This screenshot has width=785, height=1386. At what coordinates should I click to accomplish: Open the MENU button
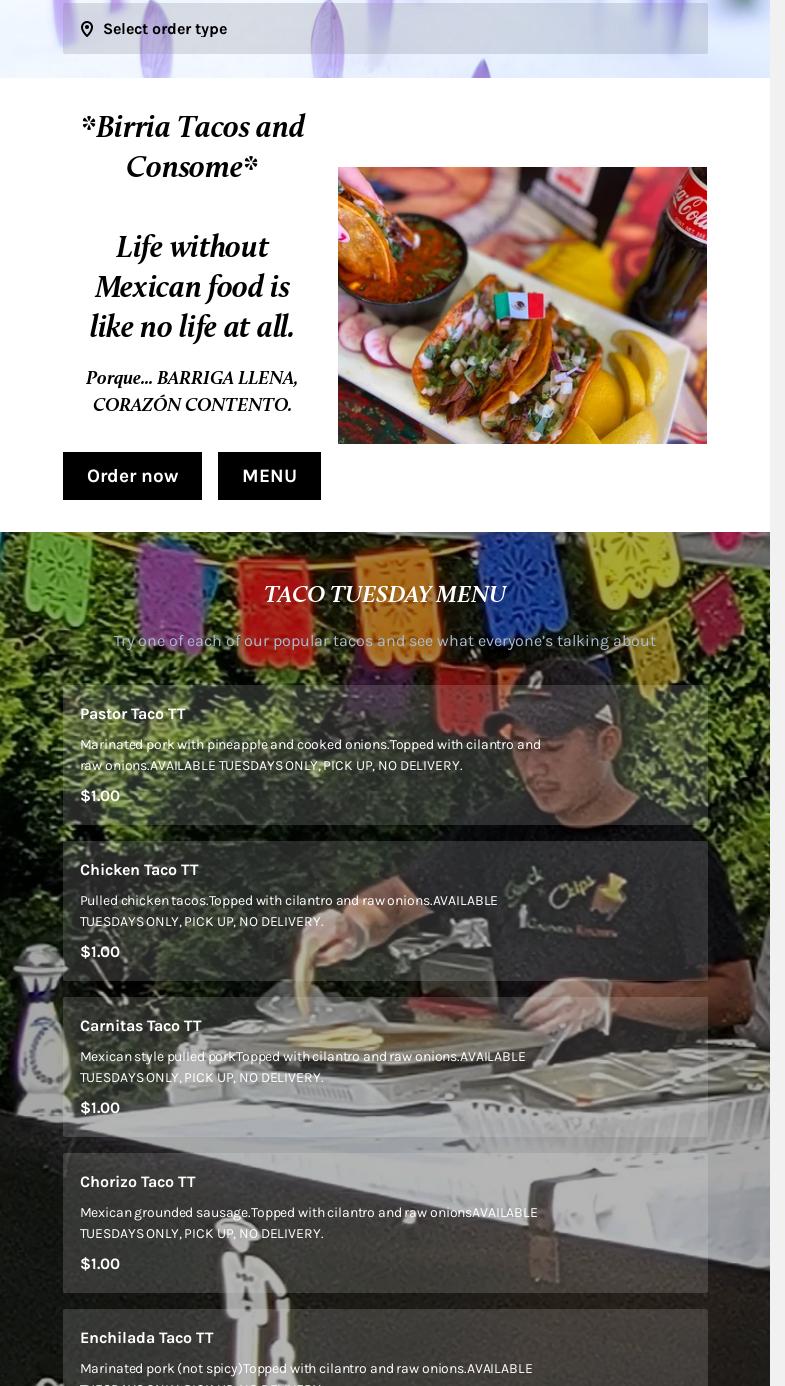pyautogui.click(x=269, y=476)
